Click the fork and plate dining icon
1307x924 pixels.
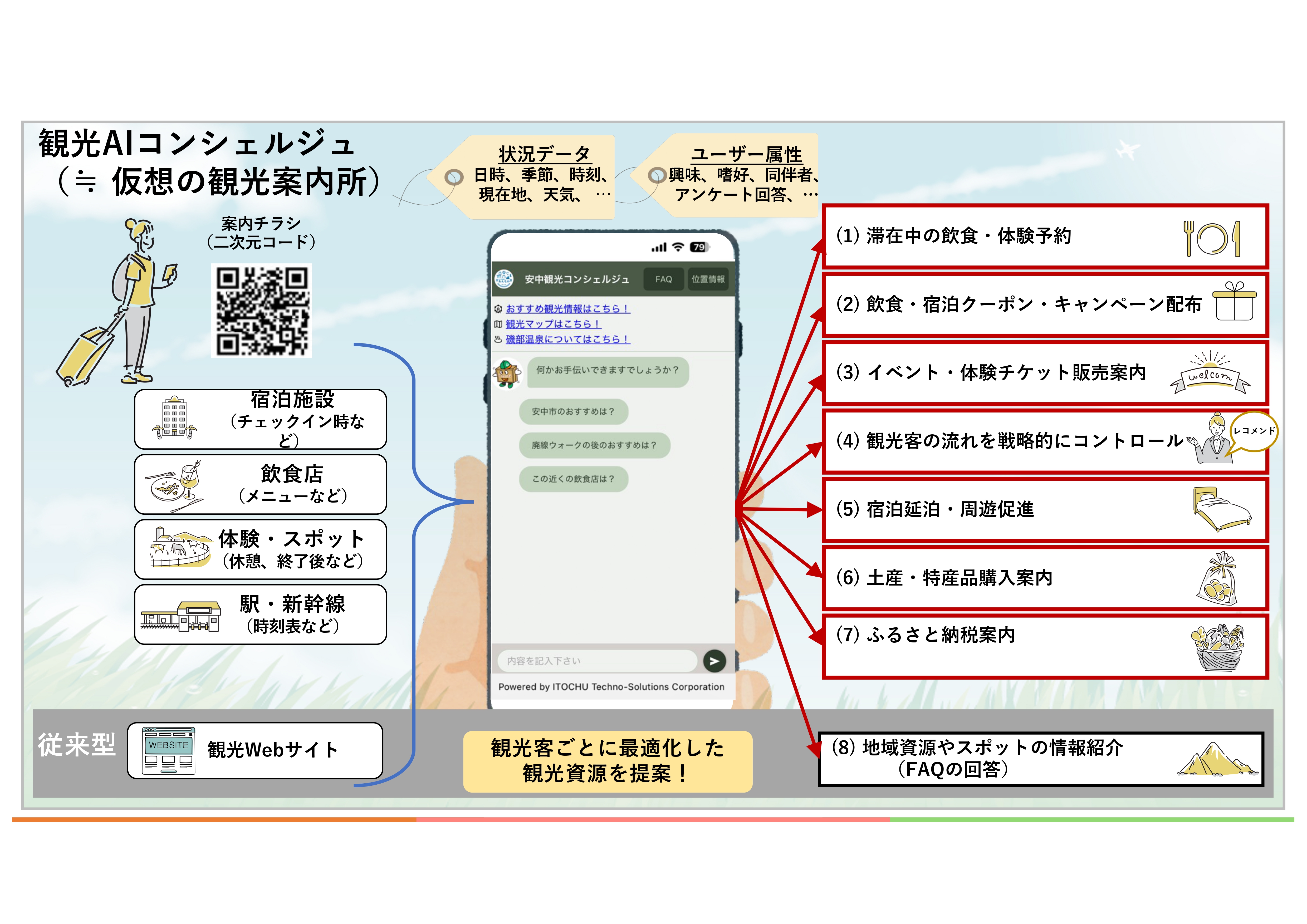pyautogui.click(x=1211, y=238)
